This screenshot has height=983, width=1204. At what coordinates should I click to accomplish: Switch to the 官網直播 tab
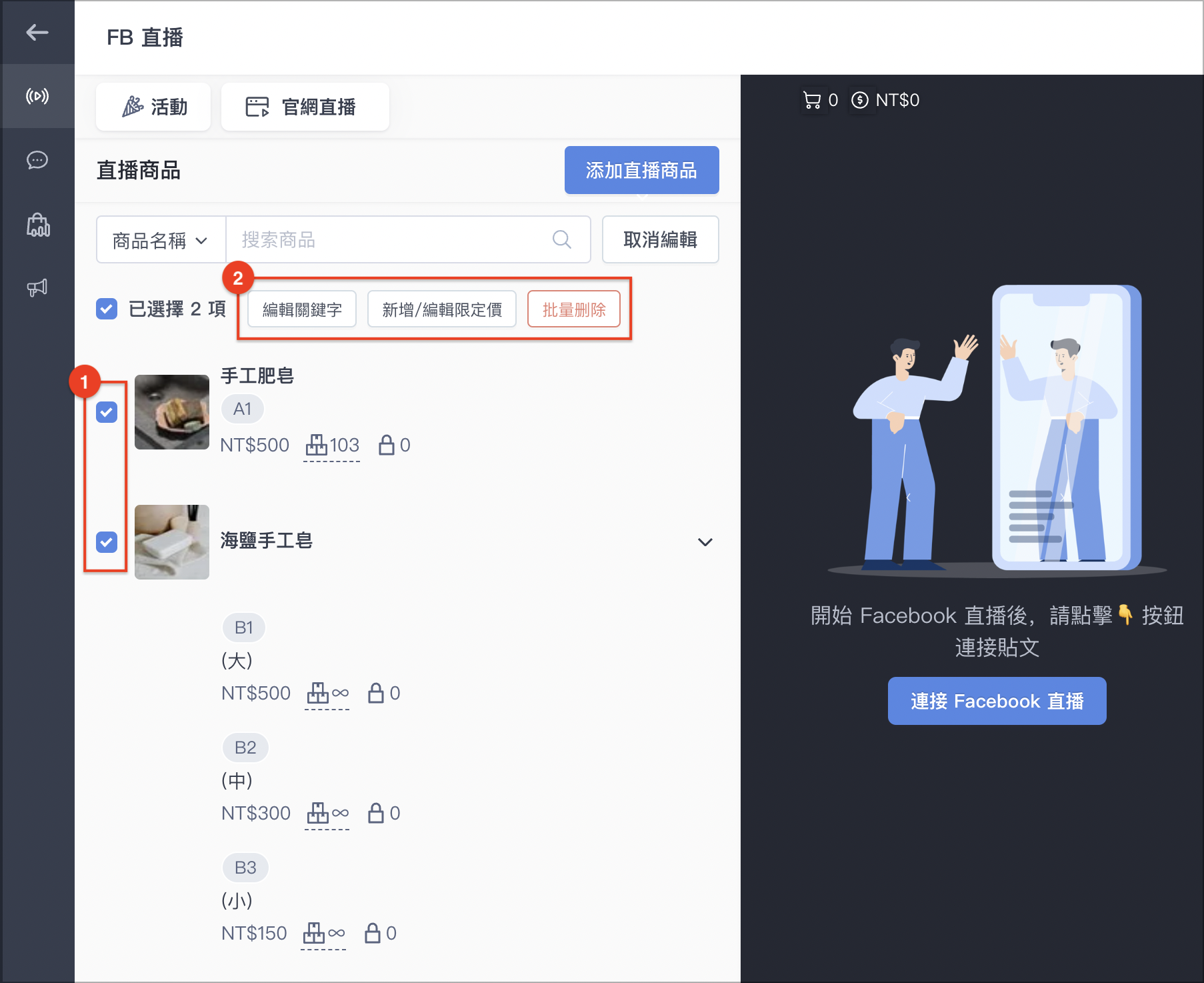(x=305, y=107)
